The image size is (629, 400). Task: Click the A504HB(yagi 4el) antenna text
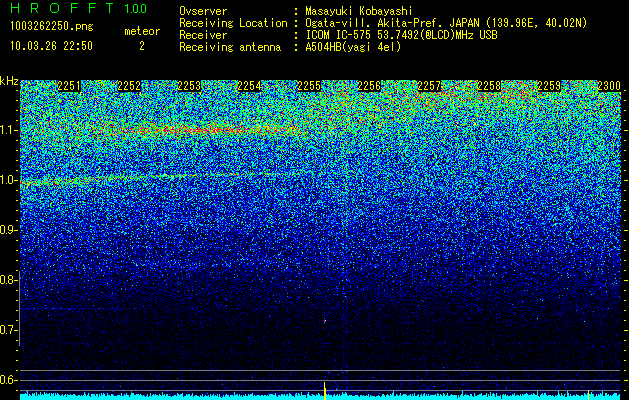(x=353, y=47)
